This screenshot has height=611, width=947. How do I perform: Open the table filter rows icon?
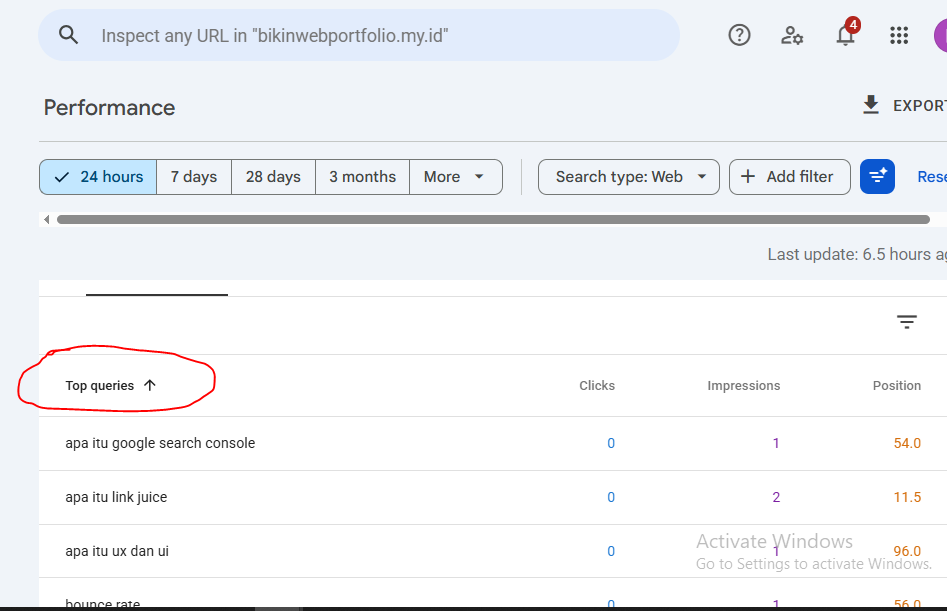click(x=907, y=322)
